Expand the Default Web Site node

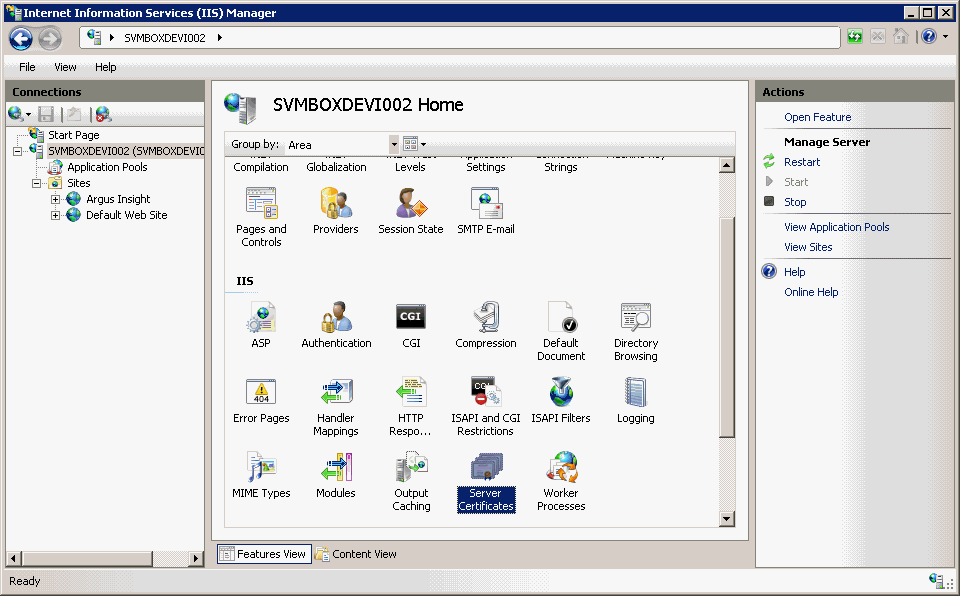[56, 215]
